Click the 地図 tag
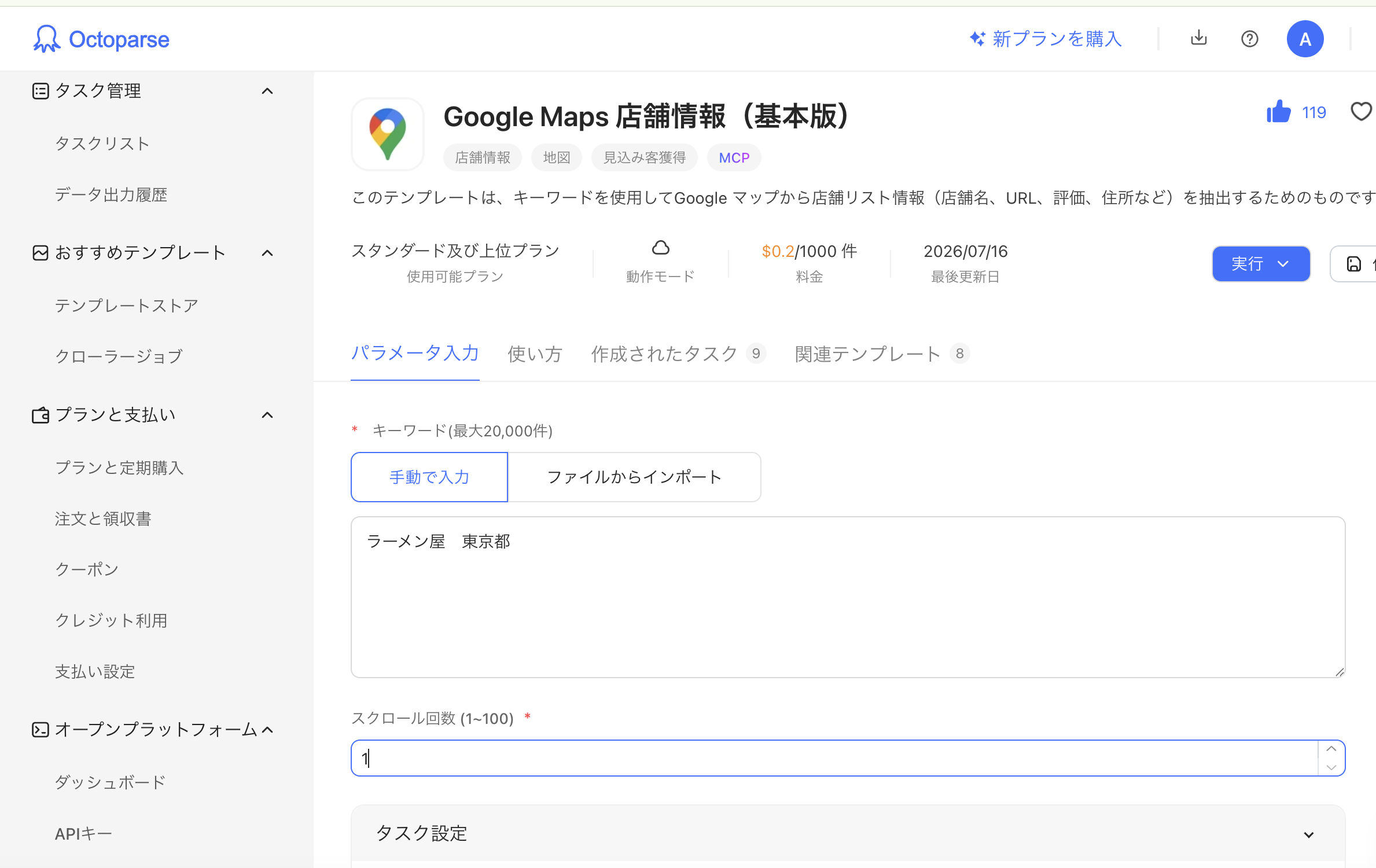 point(557,157)
